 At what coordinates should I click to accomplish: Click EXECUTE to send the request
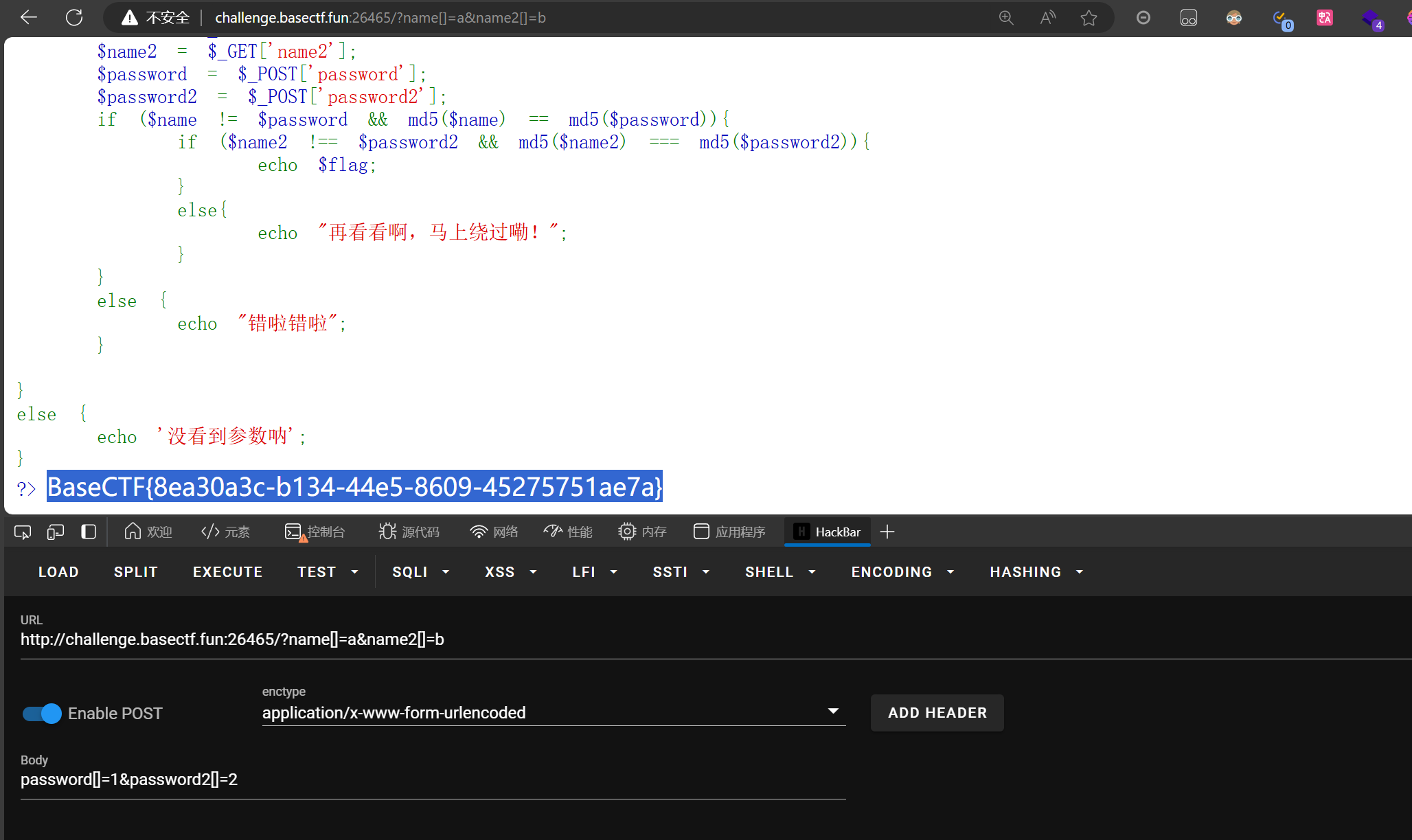[227, 572]
